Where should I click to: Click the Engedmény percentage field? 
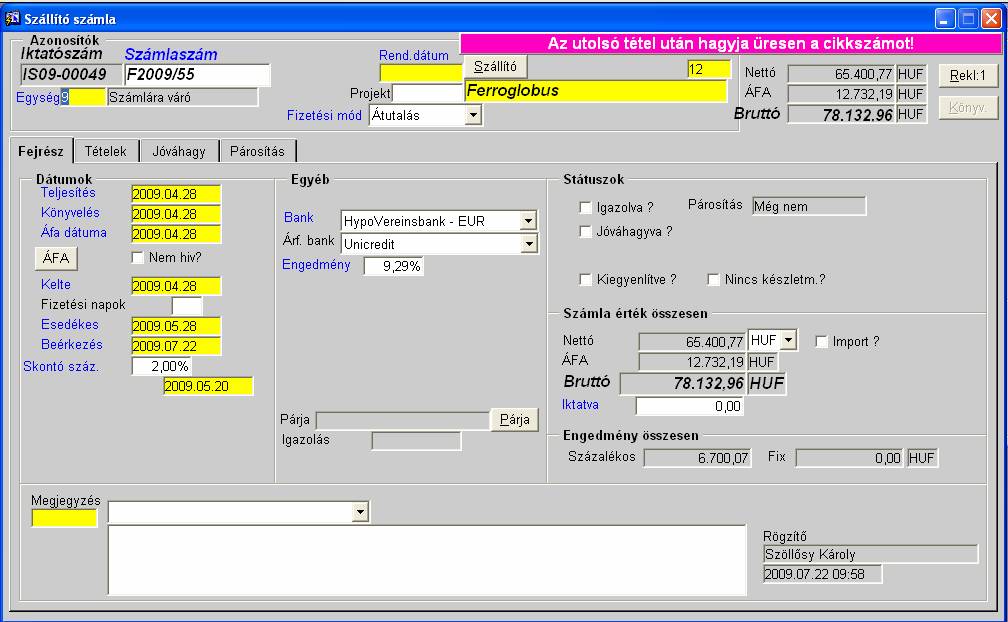tap(393, 266)
